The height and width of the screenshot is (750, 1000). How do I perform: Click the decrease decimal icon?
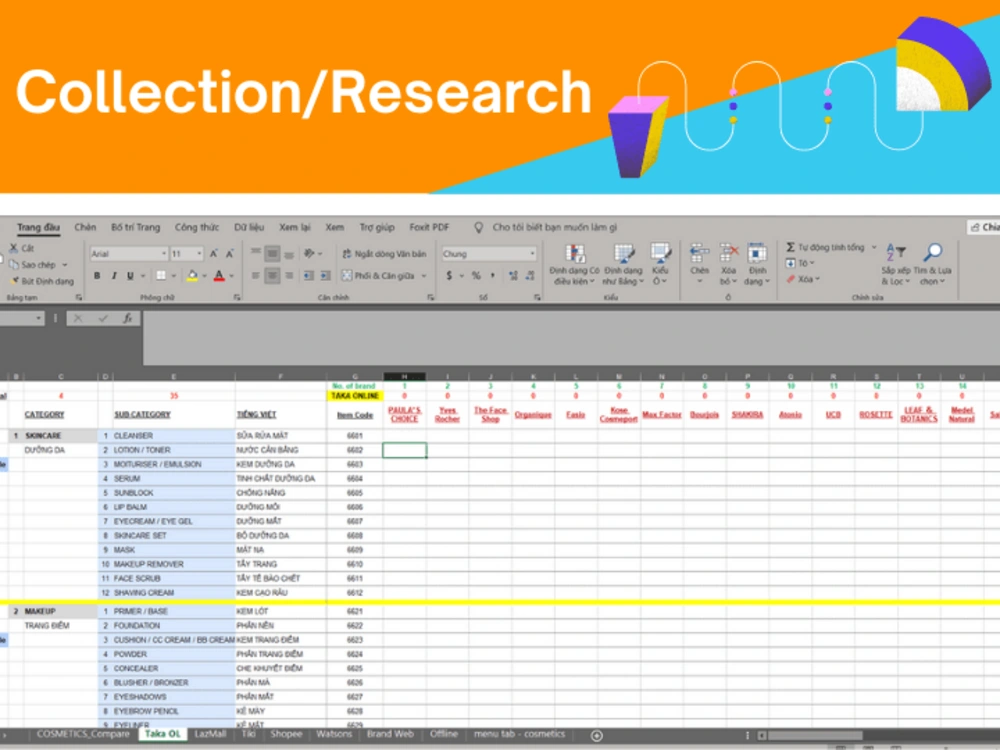(x=530, y=276)
